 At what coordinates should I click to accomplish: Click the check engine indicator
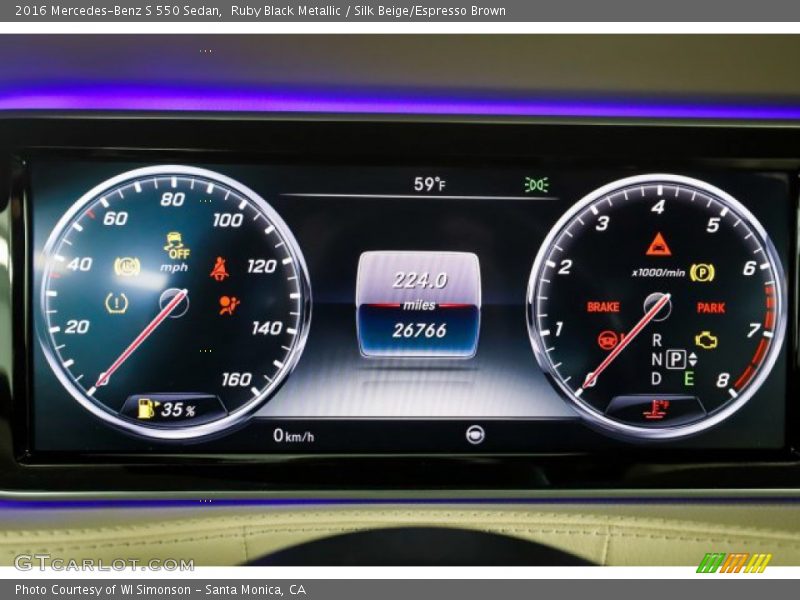[705, 340]
